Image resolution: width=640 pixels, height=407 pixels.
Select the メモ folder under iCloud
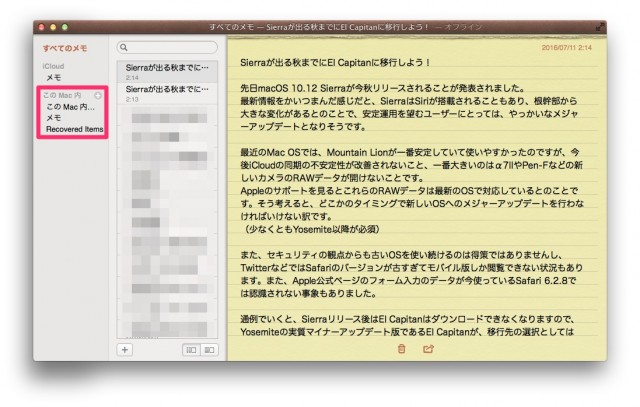[x=53, y=78]
